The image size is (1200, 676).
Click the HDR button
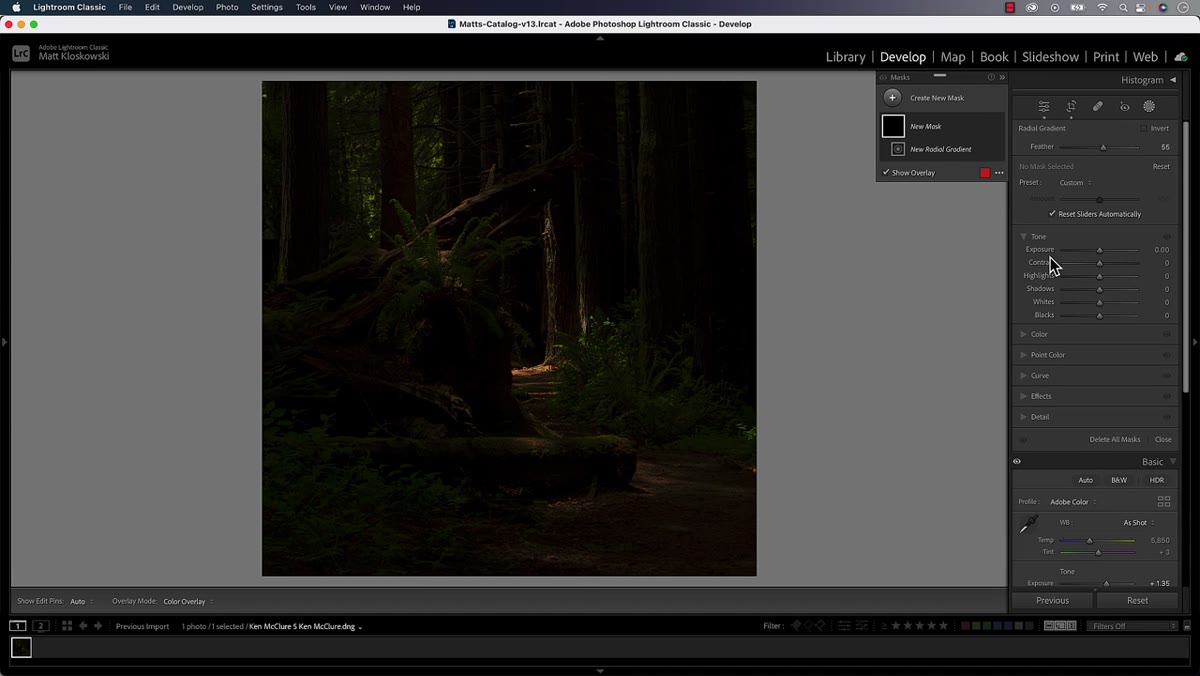(x=1156, y=480)
